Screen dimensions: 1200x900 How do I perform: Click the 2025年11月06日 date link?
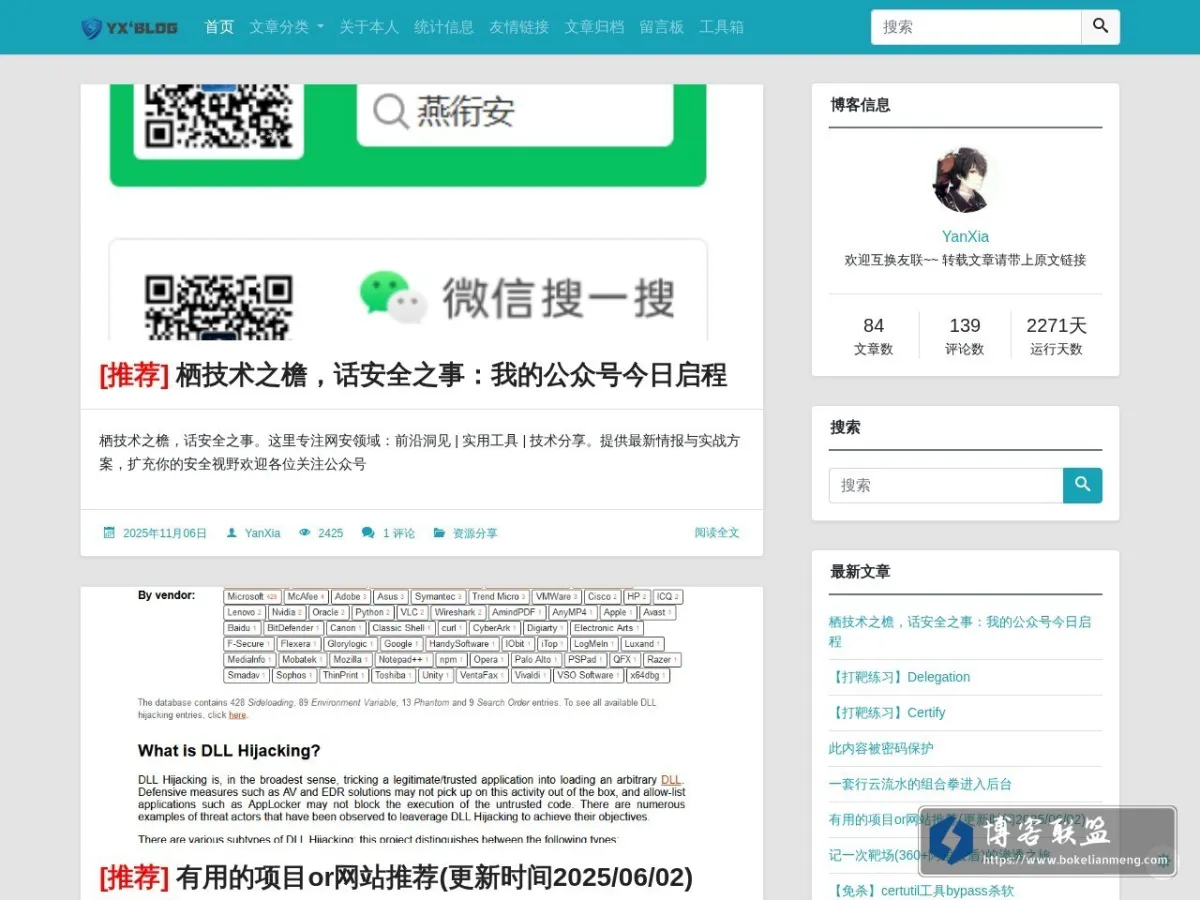165,533
